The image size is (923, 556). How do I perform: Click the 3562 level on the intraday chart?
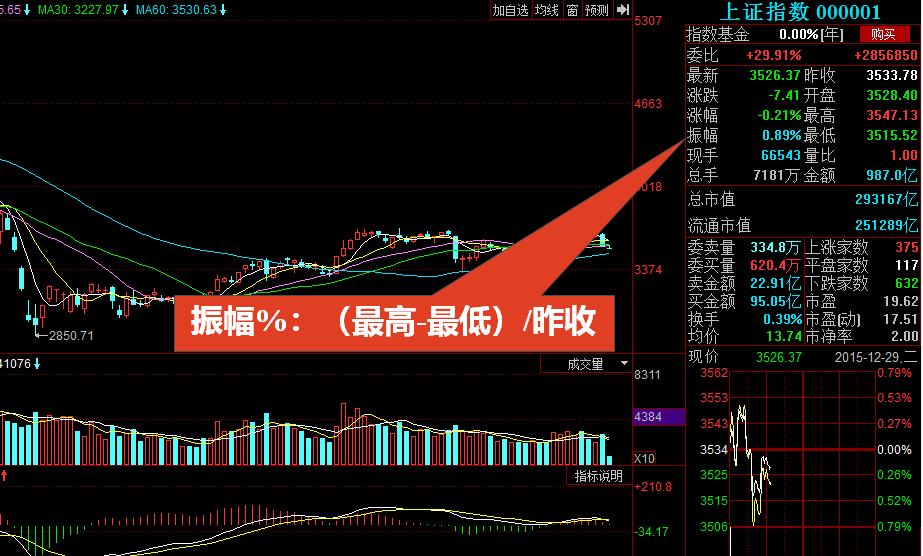point(714,373)
